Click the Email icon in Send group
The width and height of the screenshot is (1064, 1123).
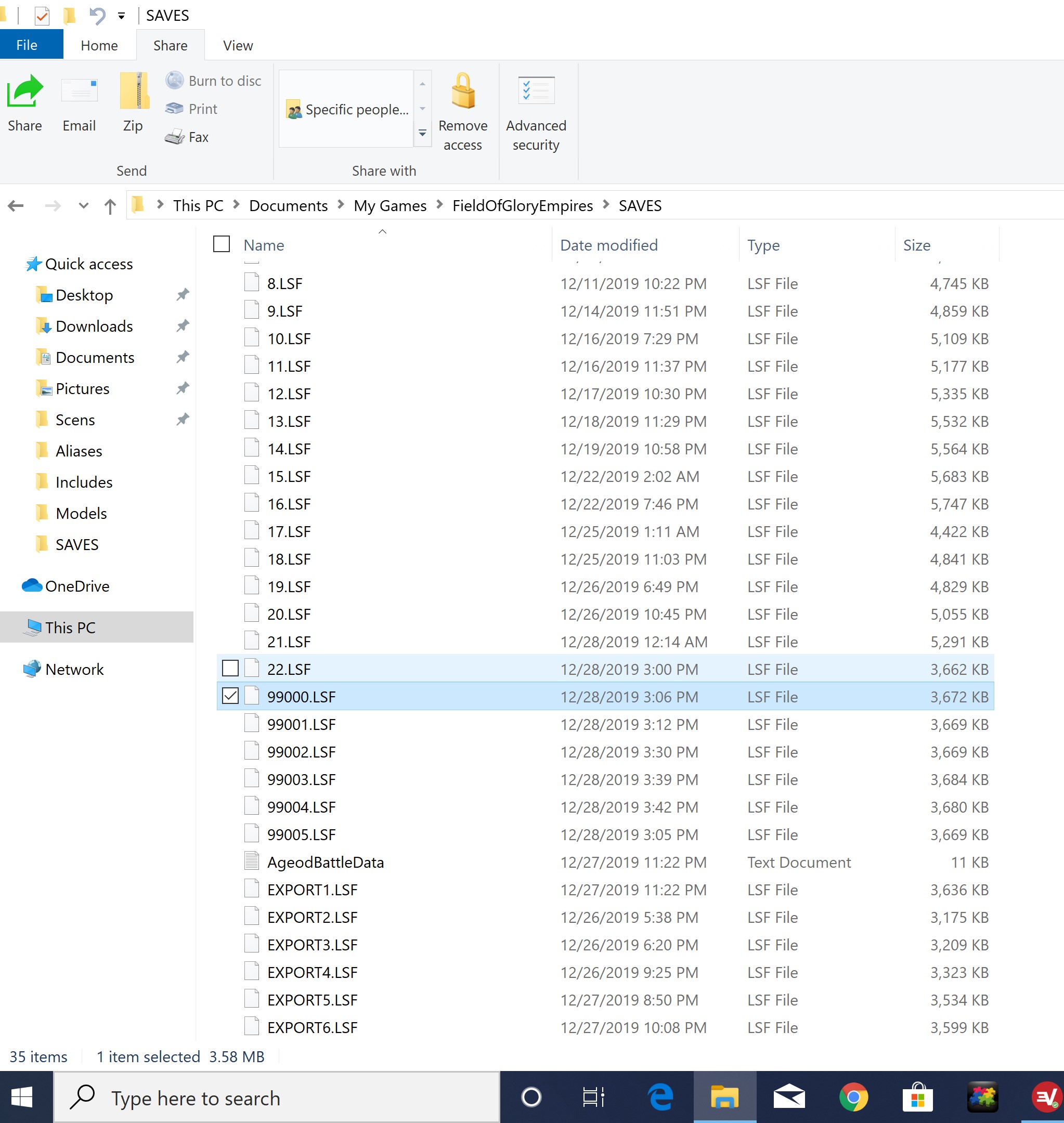click(79, 105)
